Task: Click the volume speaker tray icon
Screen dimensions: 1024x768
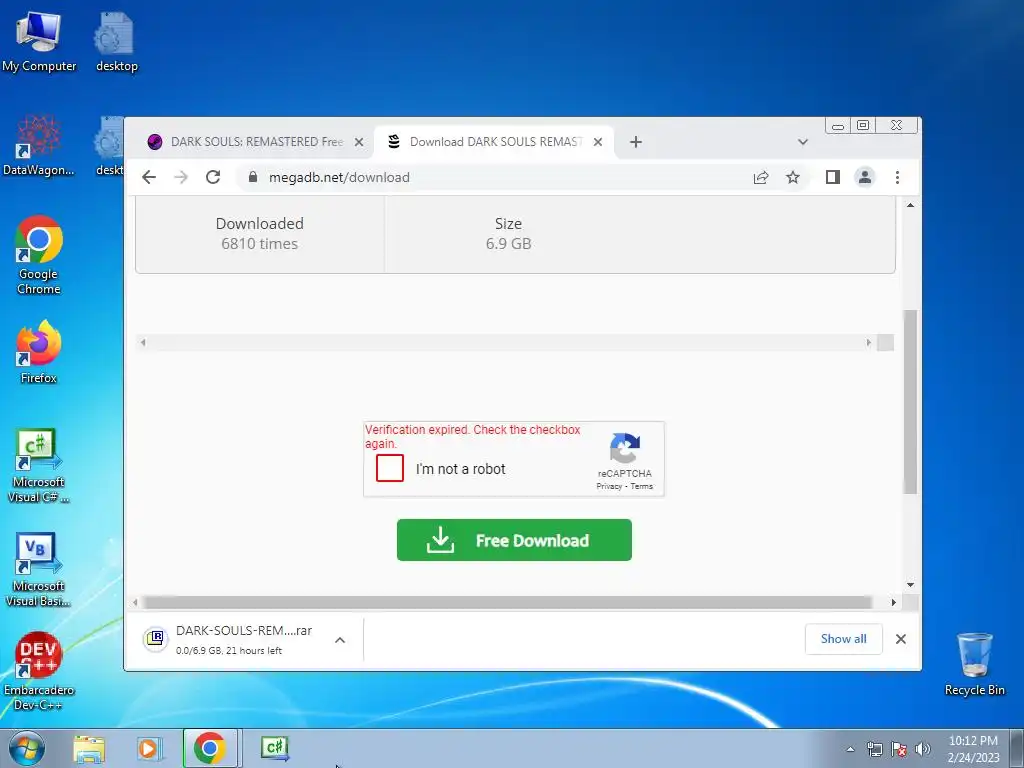Action: [923, 749]
